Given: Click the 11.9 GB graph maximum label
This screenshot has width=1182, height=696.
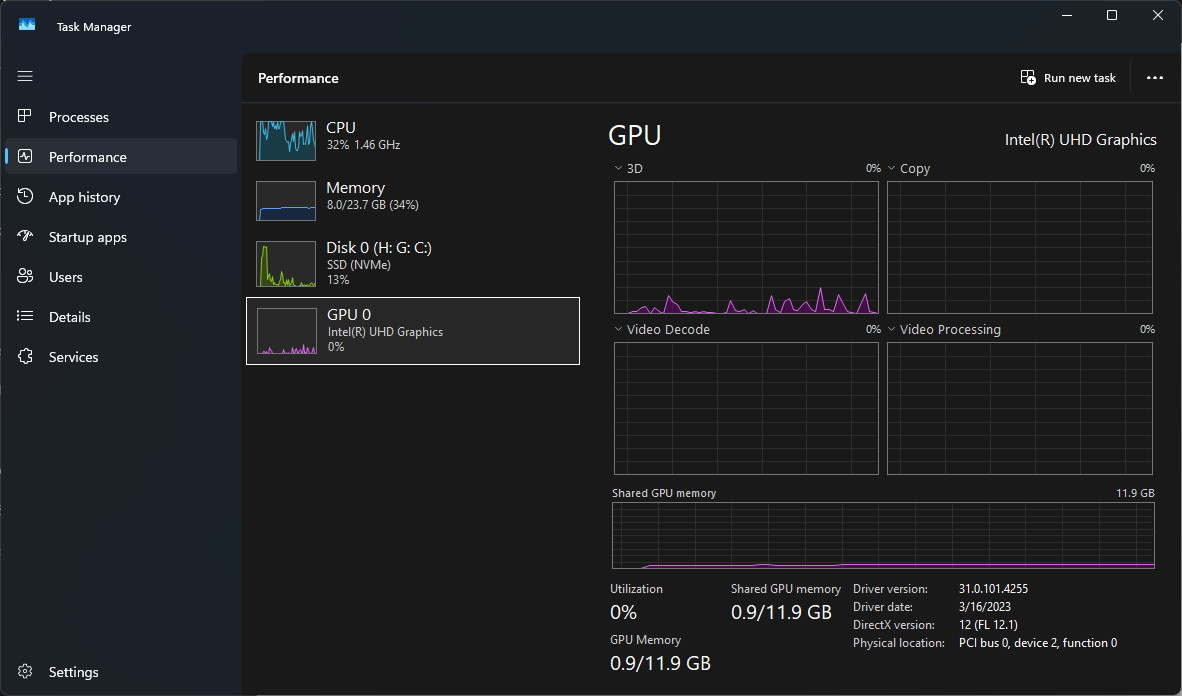Looking at the screenshot, I should coord(1135,493).
